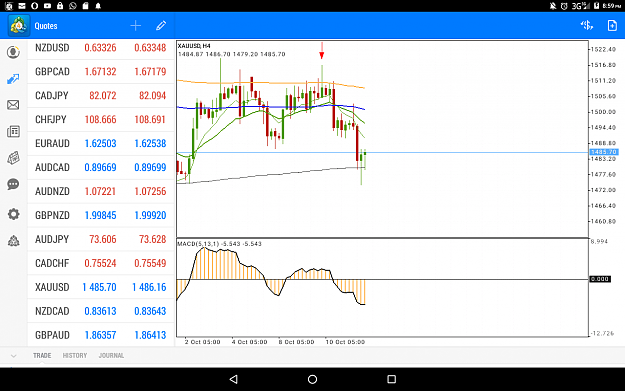
Task: Tap Android back navigation button
Action: [x=234, y=379]
